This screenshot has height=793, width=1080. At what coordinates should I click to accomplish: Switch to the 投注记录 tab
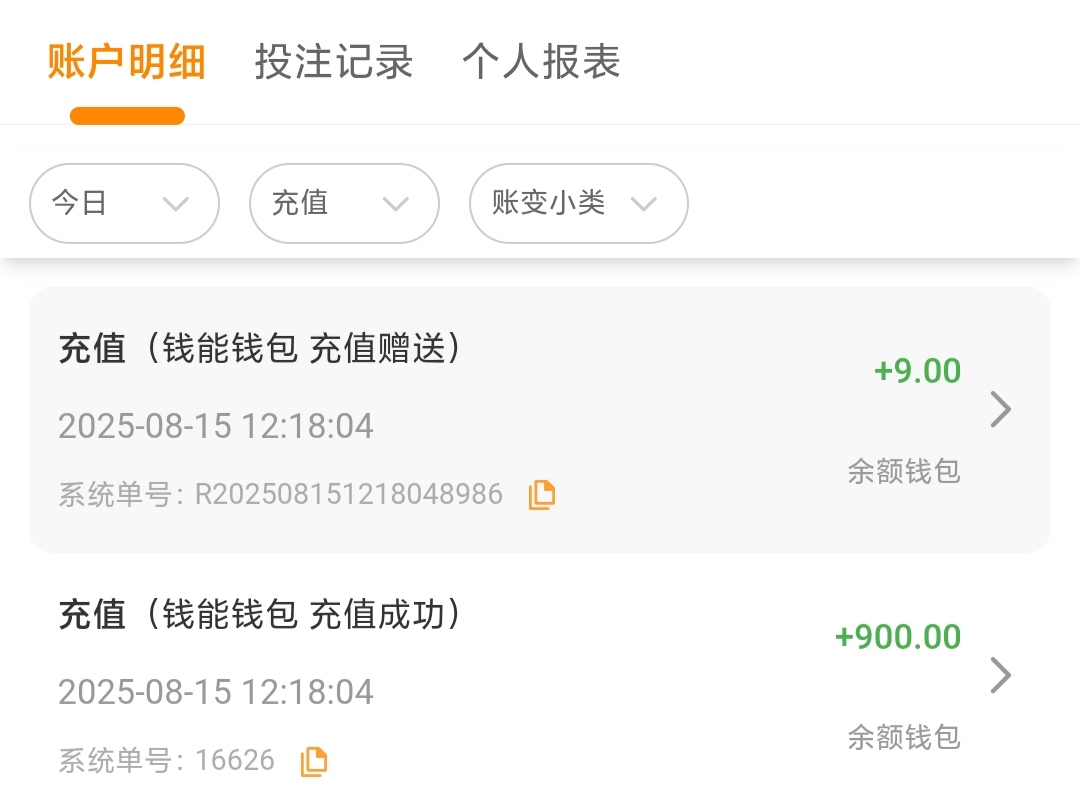[333, 62]
